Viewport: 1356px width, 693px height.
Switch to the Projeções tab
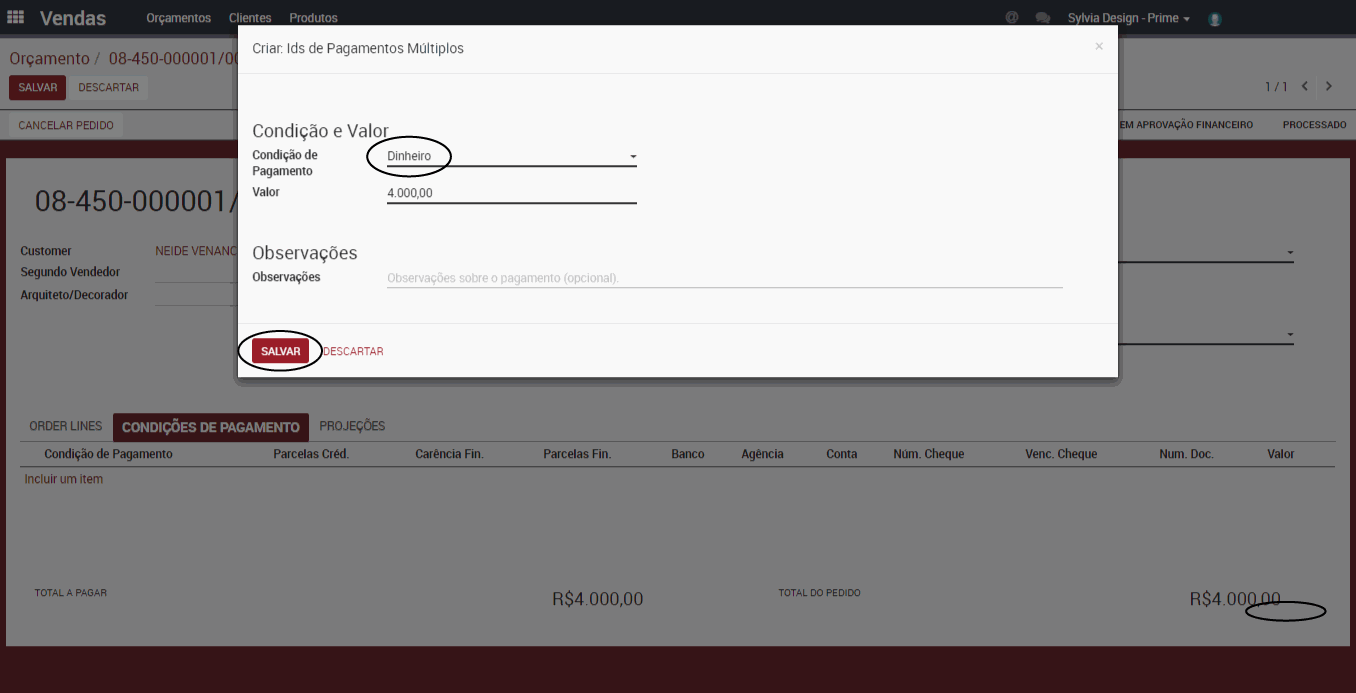tap(352, 426)
